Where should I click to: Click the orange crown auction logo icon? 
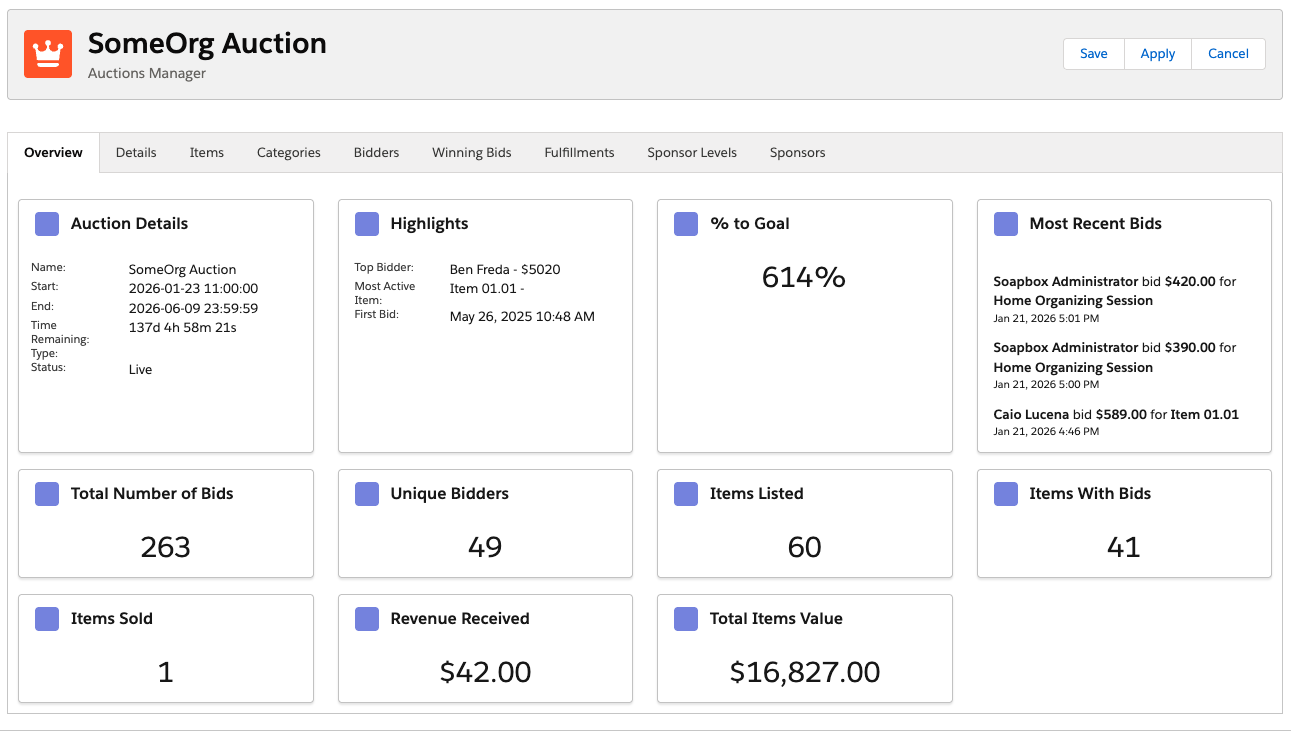[48, 54]
